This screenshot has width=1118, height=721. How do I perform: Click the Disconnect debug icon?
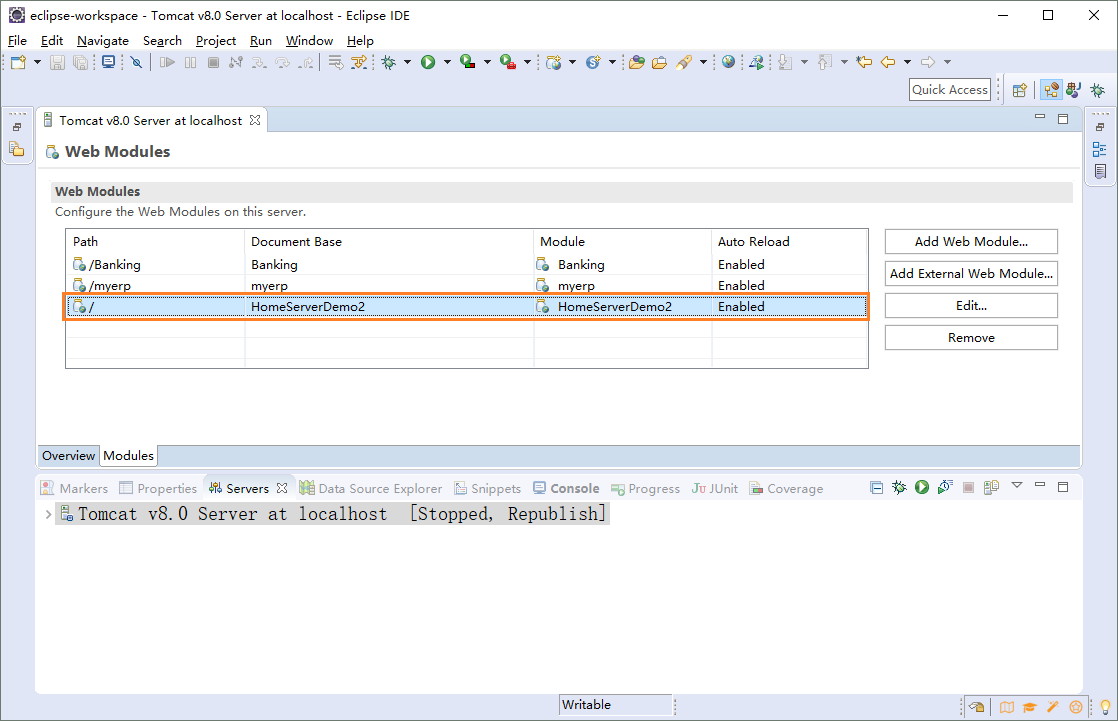(236, 62)
